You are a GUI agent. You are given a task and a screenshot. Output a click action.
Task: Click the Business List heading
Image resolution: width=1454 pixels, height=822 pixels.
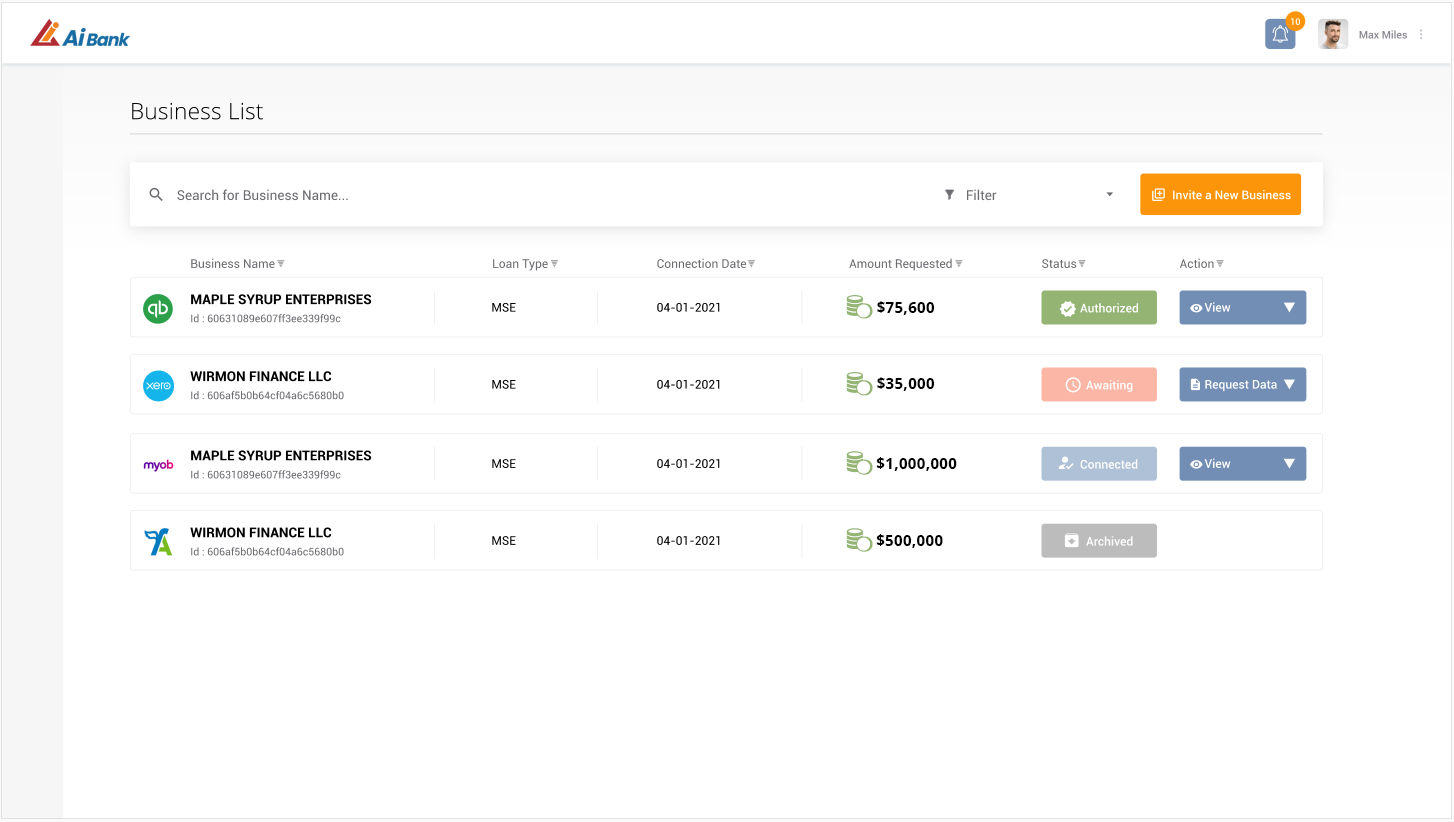point(197,111)
